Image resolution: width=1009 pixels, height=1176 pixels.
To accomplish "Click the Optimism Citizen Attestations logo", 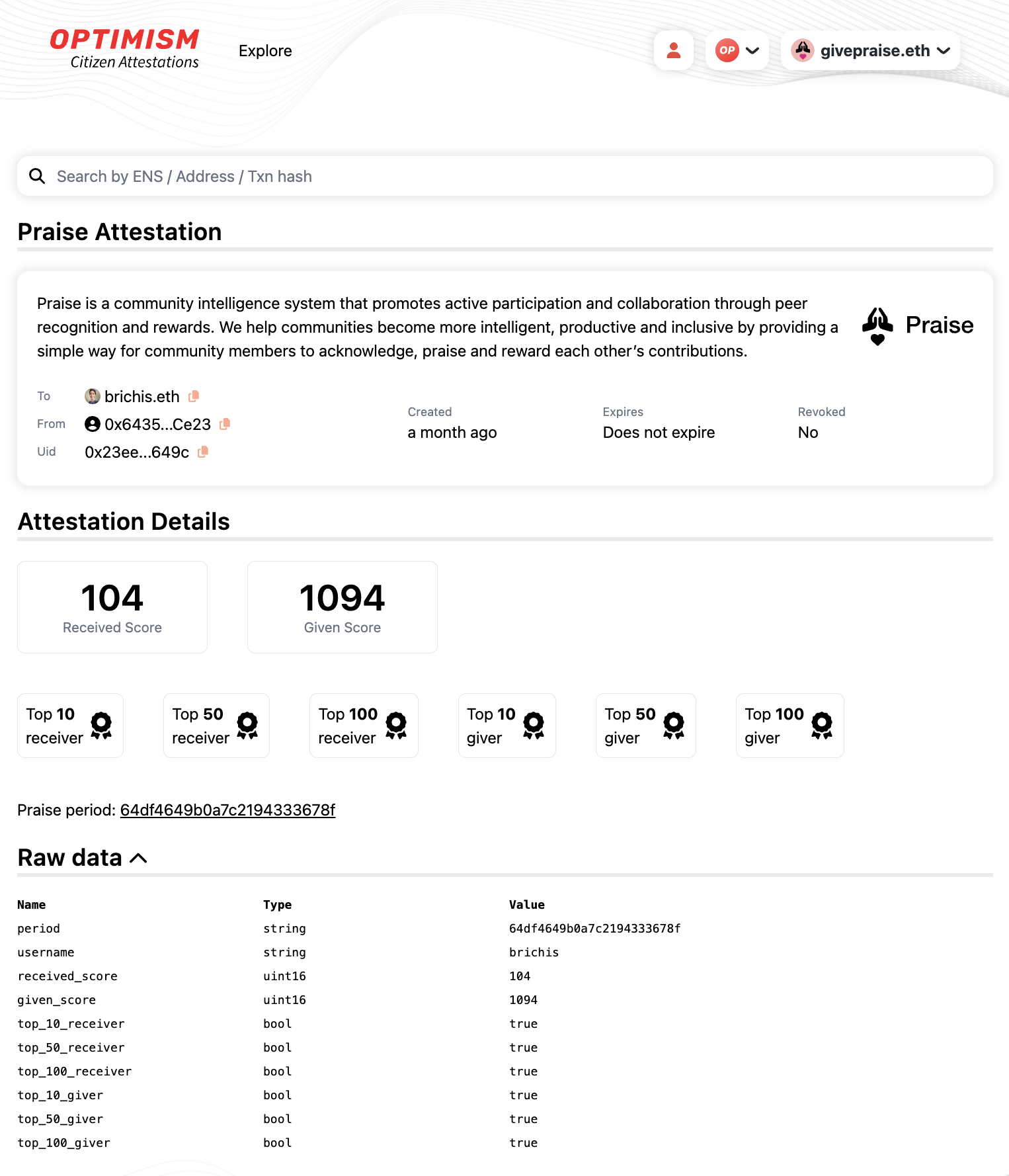I will click(124, 49).
